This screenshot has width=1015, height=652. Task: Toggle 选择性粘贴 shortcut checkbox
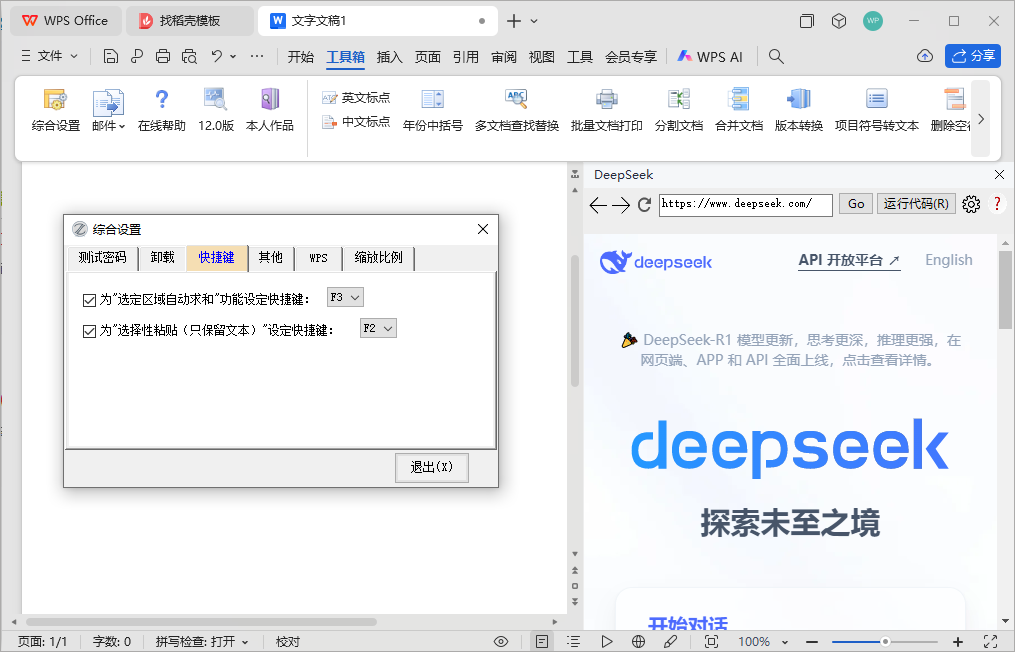[89, 332]
